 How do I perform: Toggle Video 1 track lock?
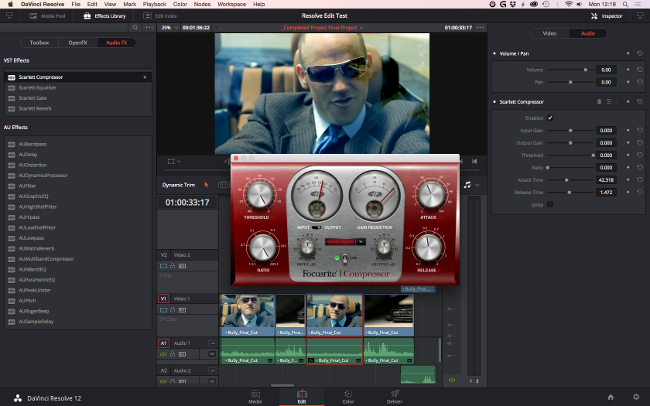point(172,310)
